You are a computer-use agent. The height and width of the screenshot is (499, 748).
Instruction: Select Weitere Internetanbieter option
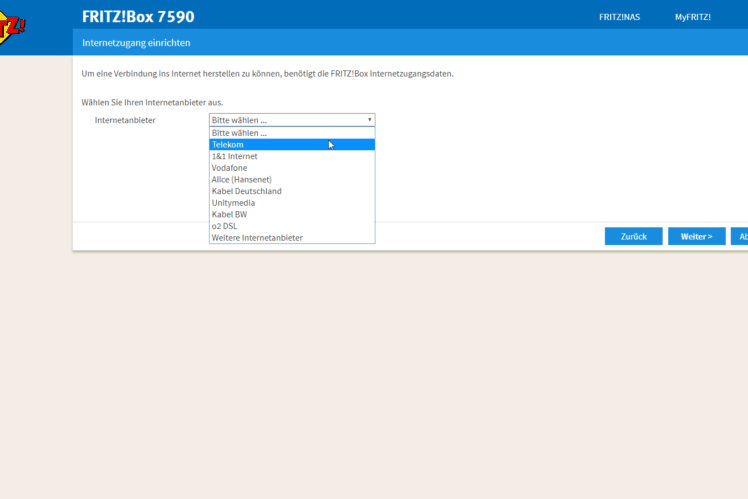(x=292, y=238)
